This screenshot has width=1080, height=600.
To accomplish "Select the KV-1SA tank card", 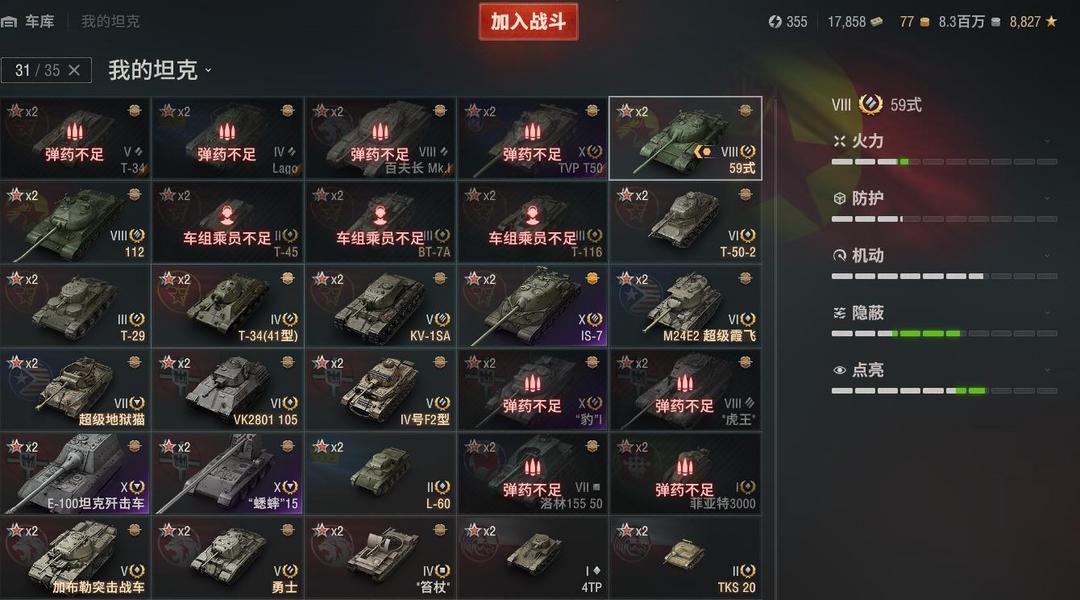I will tap(380, 306).
